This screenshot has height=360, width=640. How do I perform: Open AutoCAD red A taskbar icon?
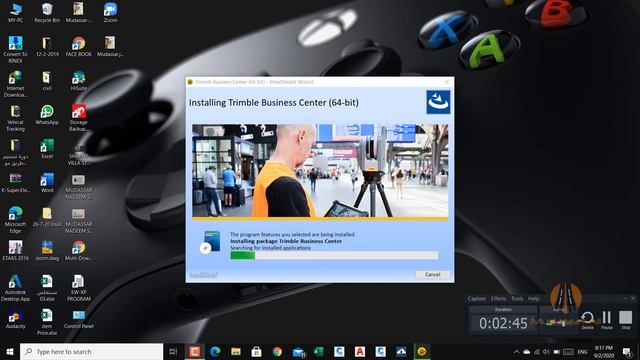(x=360, y=351)
